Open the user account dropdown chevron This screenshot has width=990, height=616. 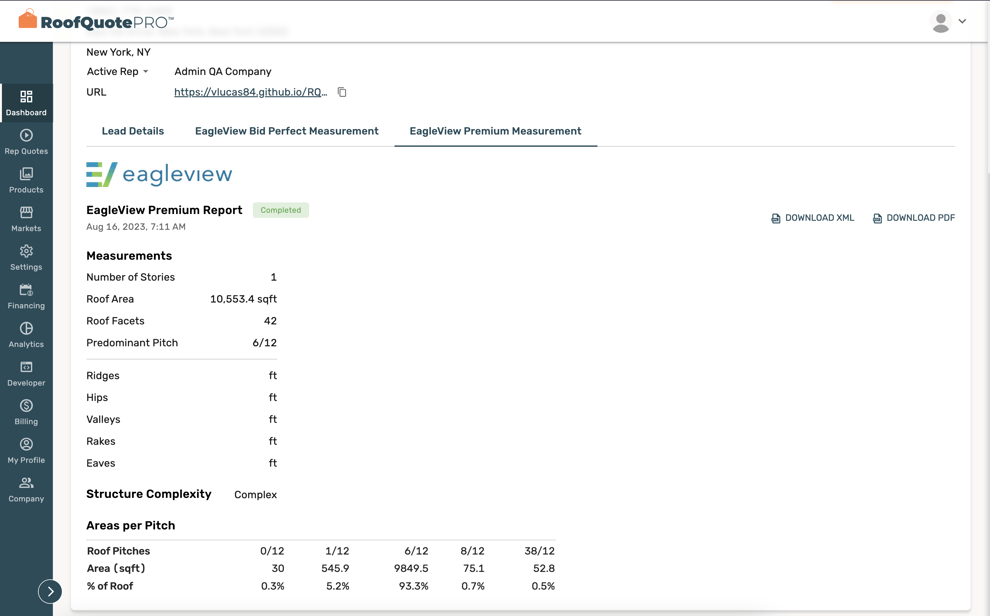pyautogui.click(x=962, y=21)
